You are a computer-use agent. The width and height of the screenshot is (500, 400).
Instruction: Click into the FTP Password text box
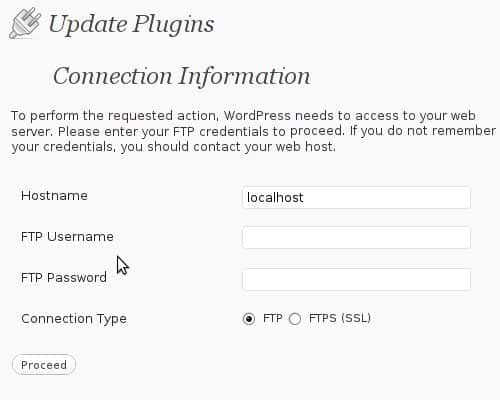tap(356, 280)
